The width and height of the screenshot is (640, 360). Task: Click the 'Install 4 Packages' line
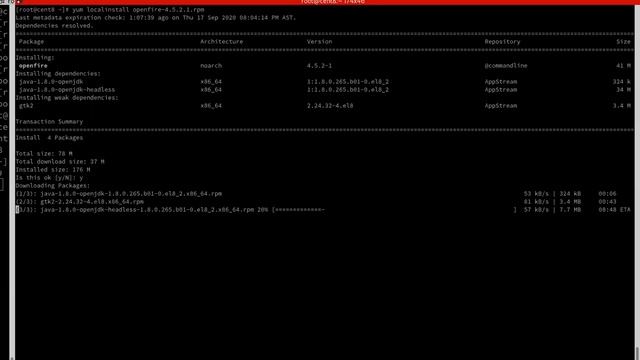(49, 138)
